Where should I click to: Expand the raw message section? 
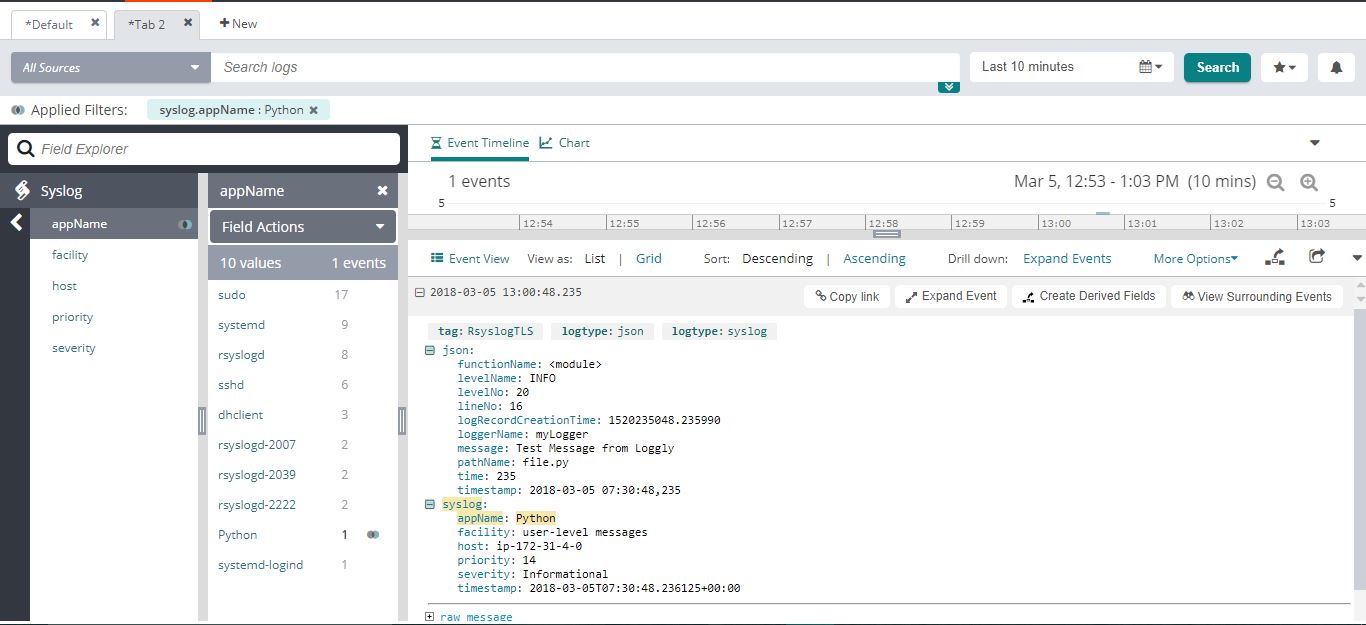tap(430, 617)
